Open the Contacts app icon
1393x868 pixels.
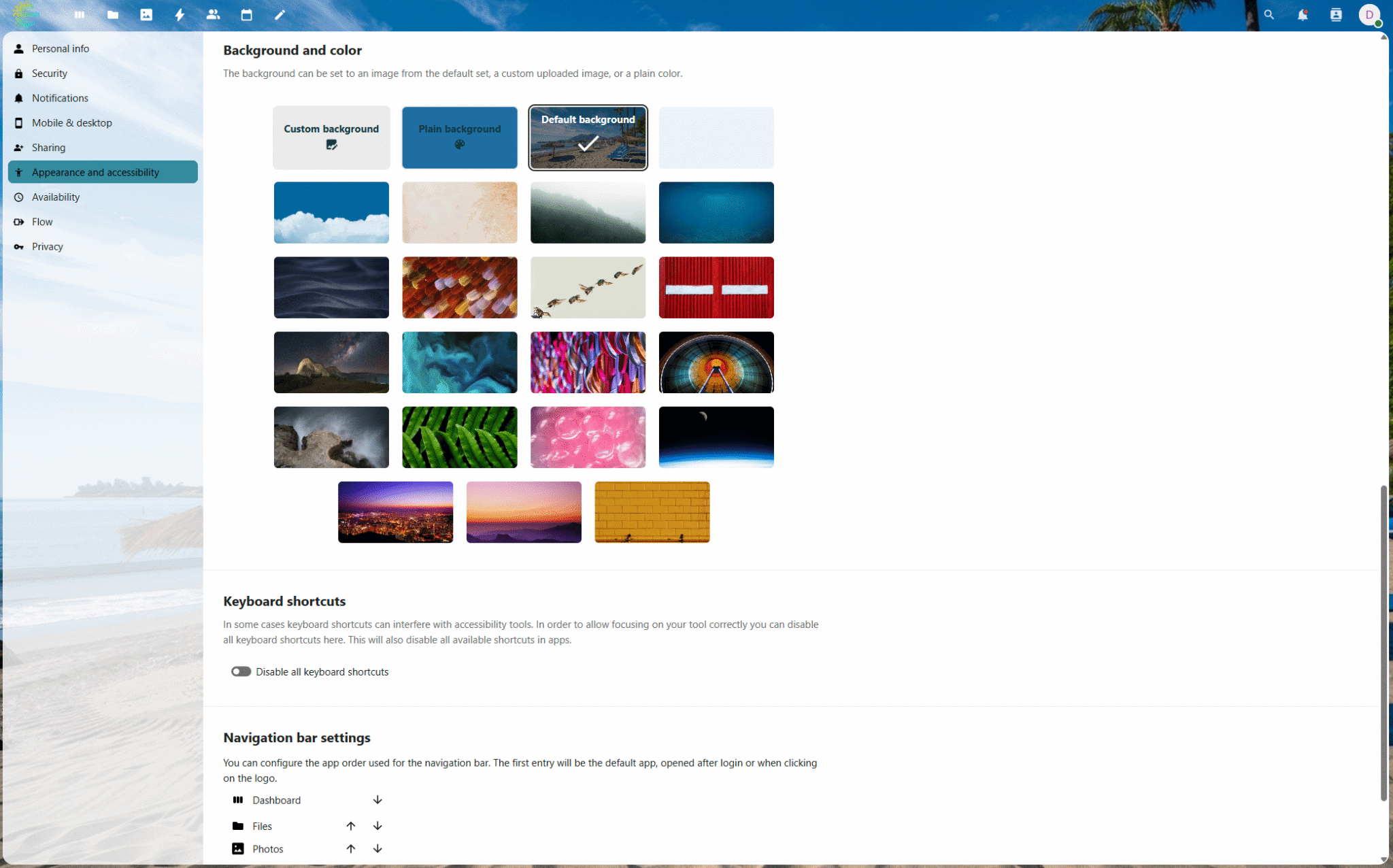[213, 14]
